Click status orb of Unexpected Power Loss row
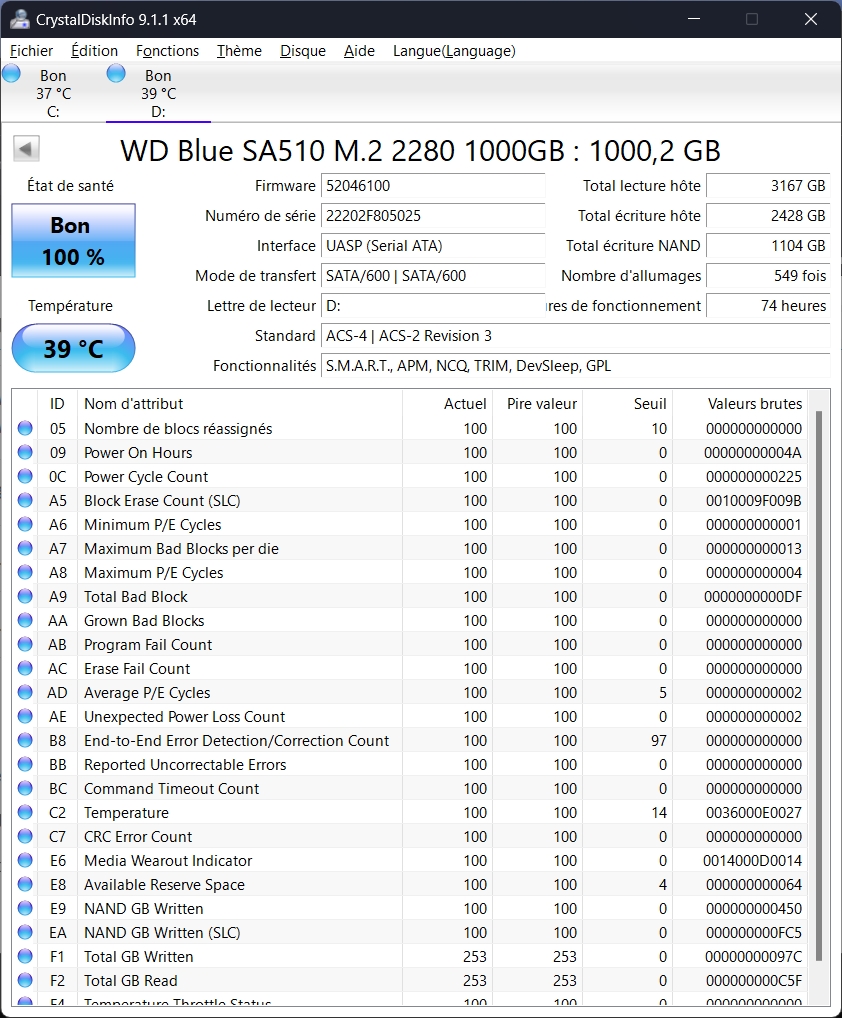This screenshot has width=842, height=1018. point(25,717)
